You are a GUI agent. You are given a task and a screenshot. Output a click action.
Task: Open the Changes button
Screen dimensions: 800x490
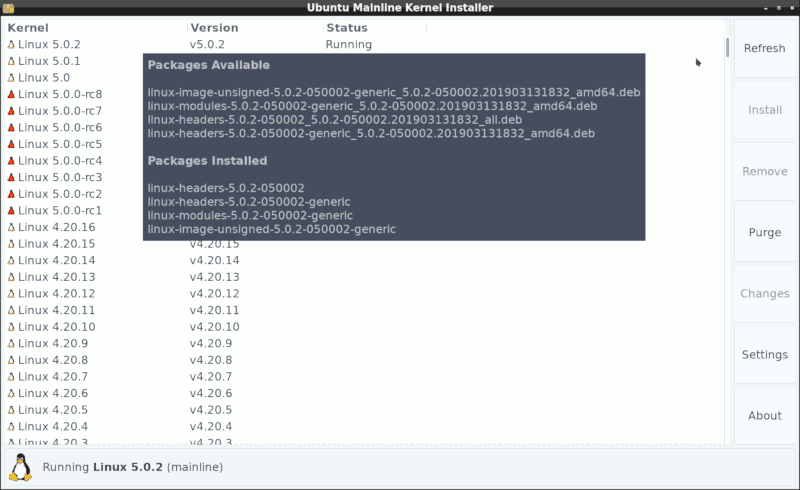point(764,293)
